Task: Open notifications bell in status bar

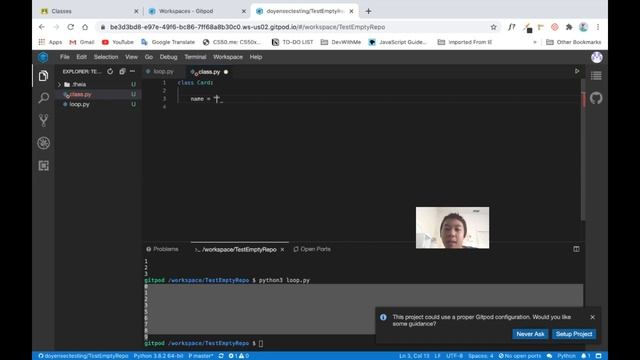Action: (x=586, y=356)
